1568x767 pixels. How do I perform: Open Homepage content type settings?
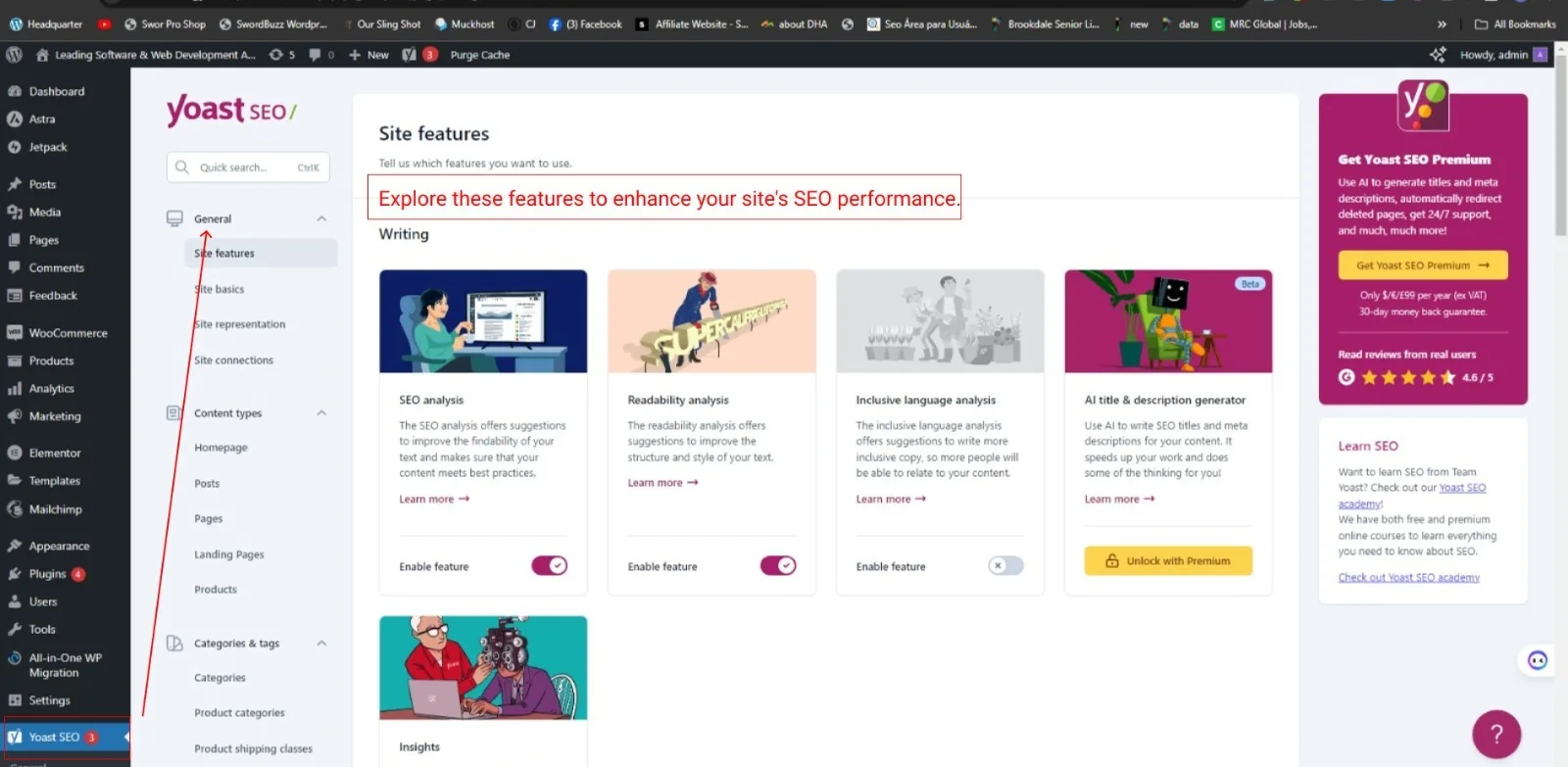pyautogui.click(x=220, y=448)
